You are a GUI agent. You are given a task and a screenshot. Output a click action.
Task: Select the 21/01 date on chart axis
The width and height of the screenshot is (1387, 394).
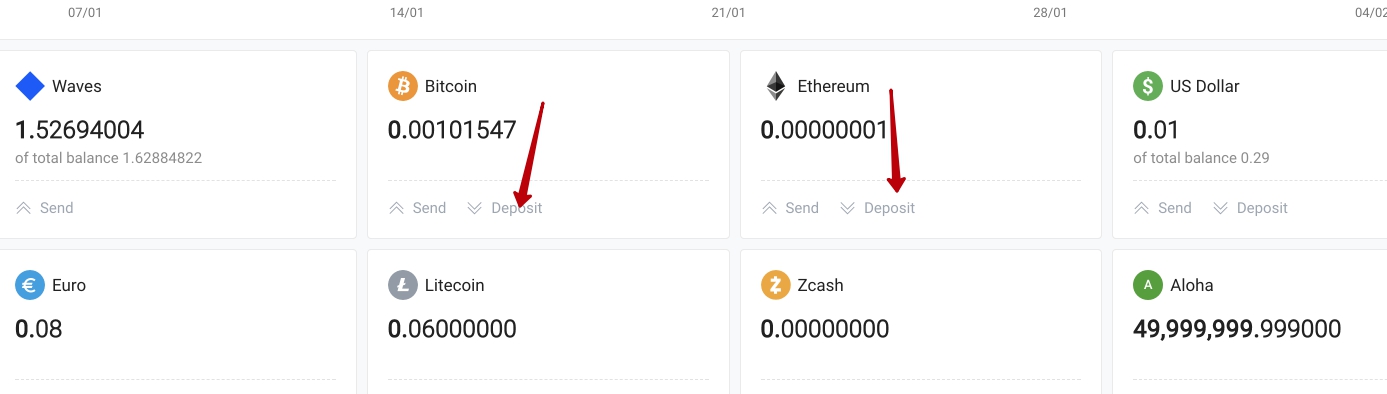pos(728,13)
